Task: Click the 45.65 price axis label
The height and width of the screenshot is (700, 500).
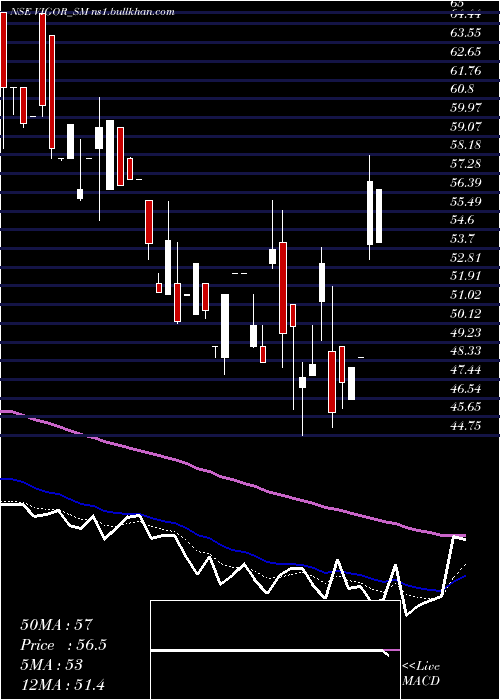Action: pos(466,407)
